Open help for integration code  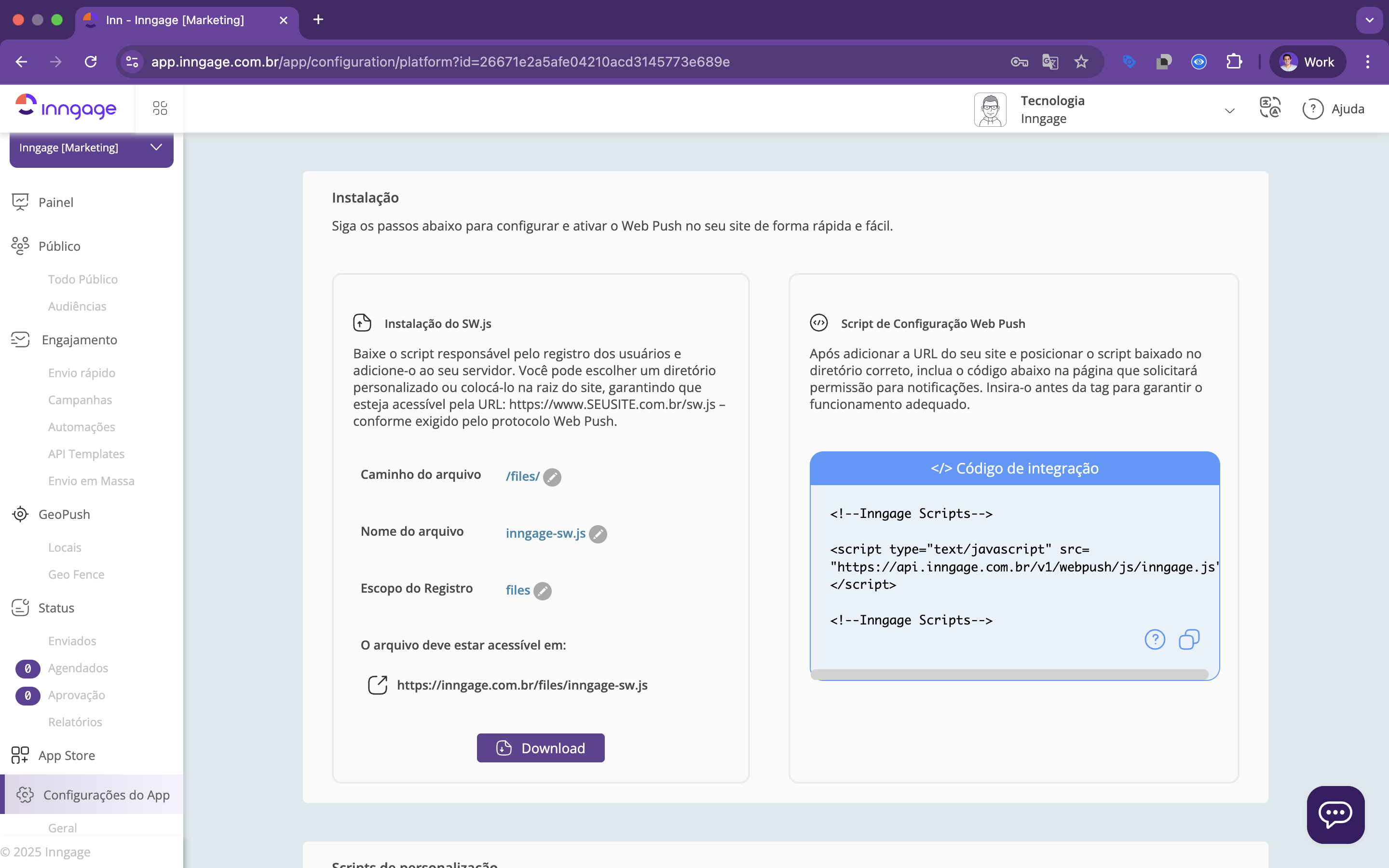(x=1154, y=639)
